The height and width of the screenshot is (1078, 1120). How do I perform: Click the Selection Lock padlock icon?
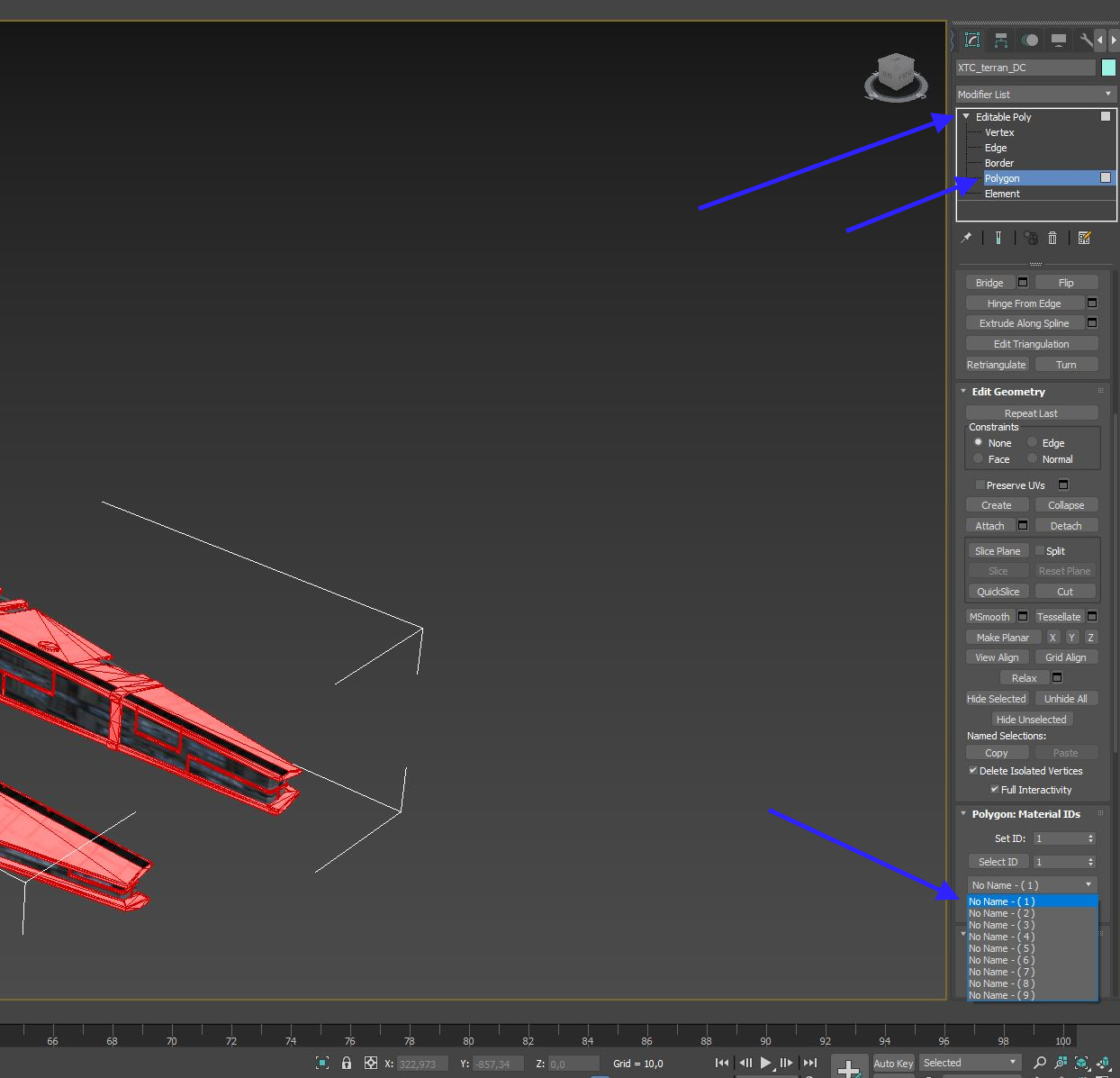click(x=347, y=1063)
